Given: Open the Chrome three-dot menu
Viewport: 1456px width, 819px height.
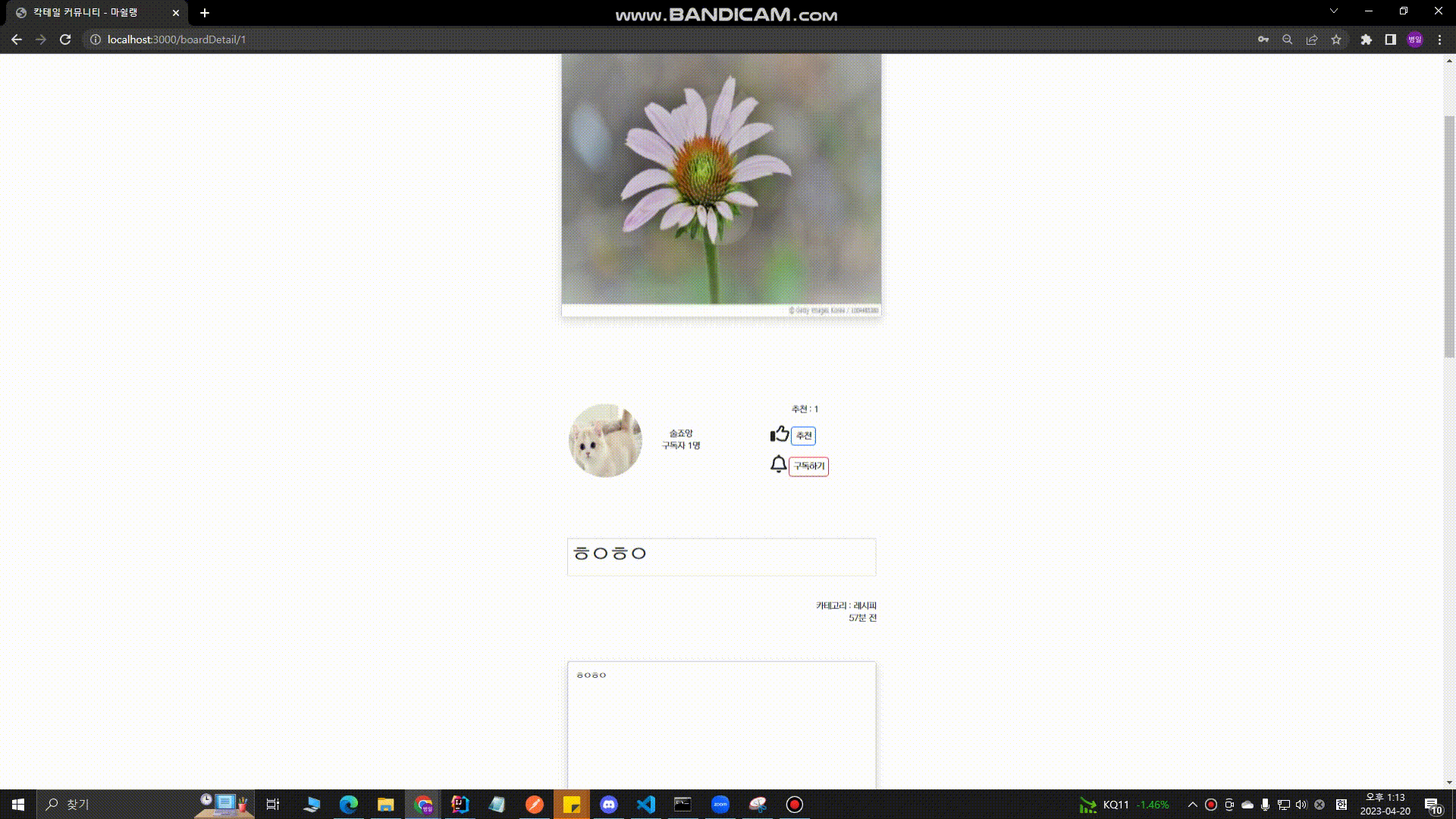Looking at the screenshot, I should tap(1439, 39).
